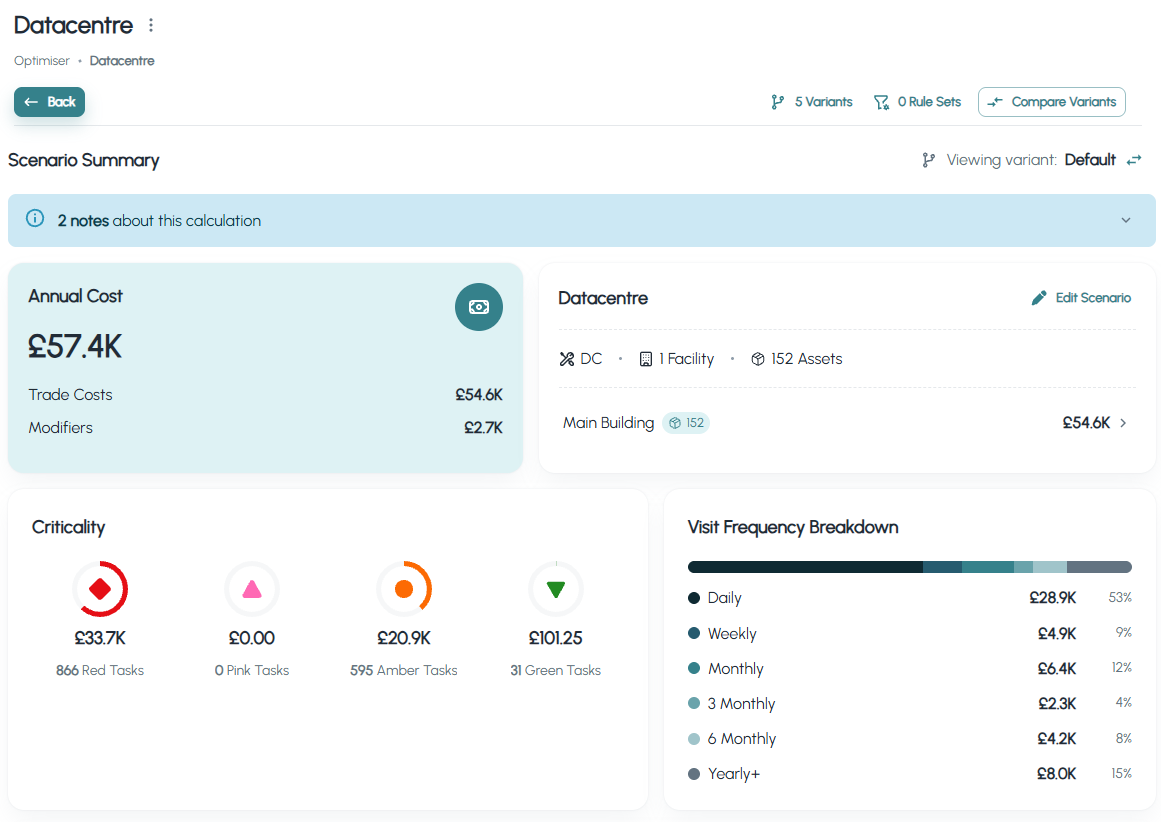Click the 152 assets badge on Main Building
The width and height of the screenshot is (1161, 822).
pyautogui.click(x=686, y=423)
